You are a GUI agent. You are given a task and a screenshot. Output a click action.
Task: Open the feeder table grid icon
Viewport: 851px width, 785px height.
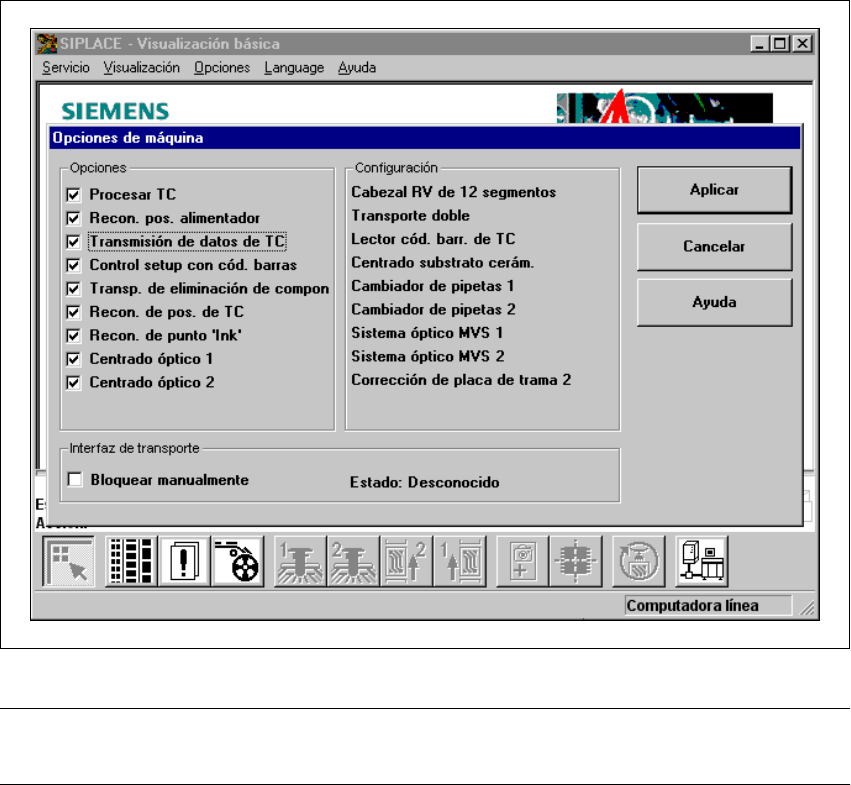click(131, 561)
